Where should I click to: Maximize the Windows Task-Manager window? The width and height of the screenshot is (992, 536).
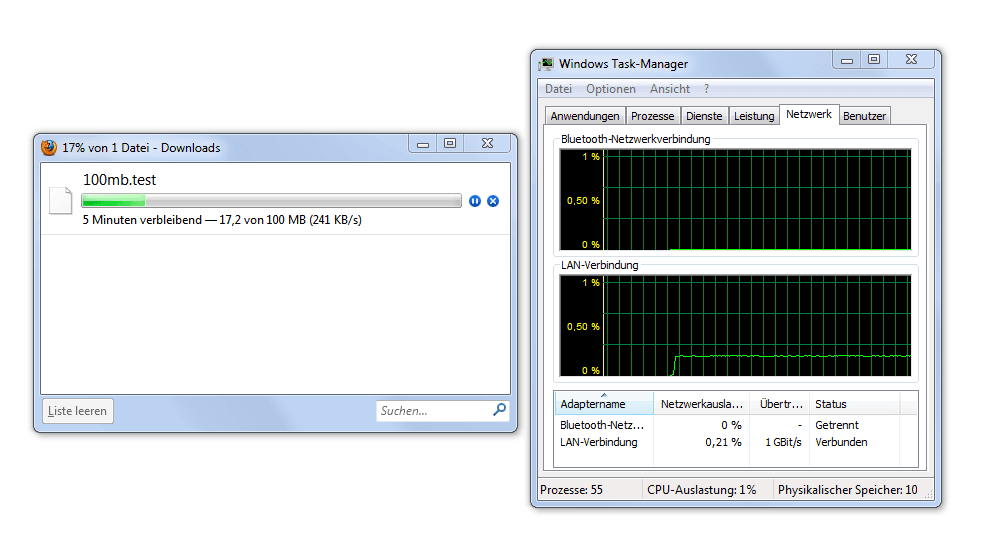[874, 59]
